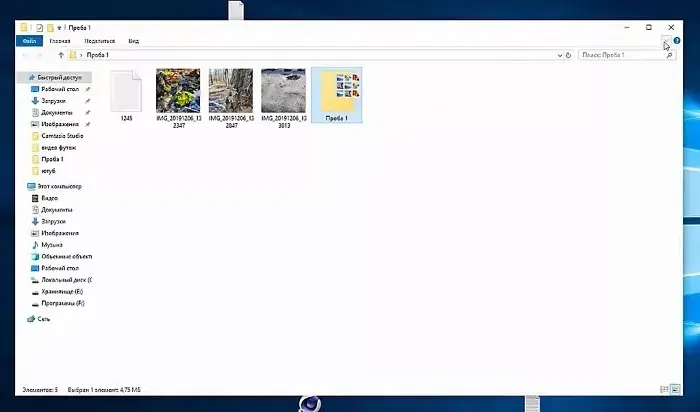Click the pin icon beside Документы

[88, 112]
